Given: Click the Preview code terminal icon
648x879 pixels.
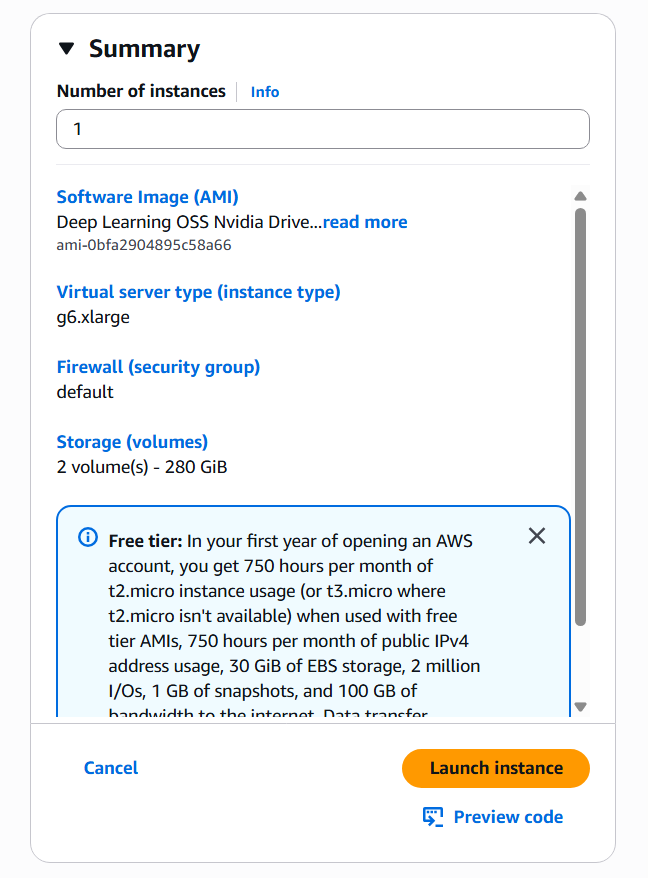Looking at the screenshot, I should pyautogui.click(x=433, y=817).
